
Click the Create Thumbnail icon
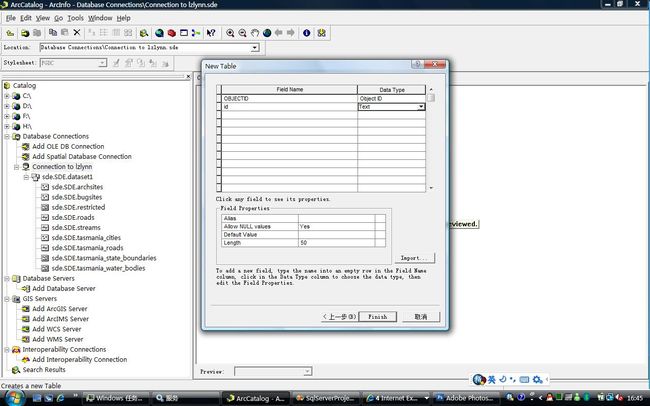(321, 33)
